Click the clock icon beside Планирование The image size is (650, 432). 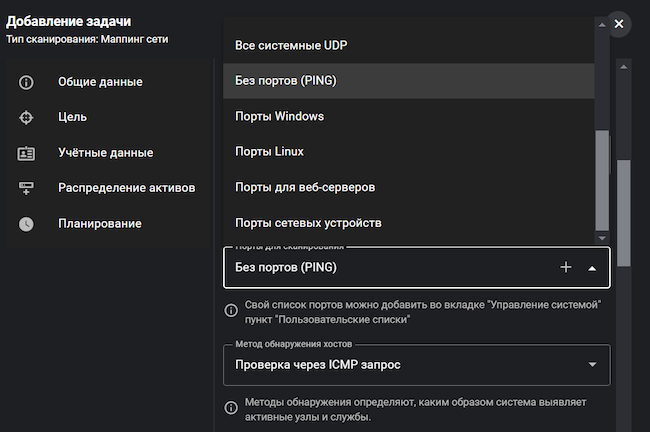[26, 224]
